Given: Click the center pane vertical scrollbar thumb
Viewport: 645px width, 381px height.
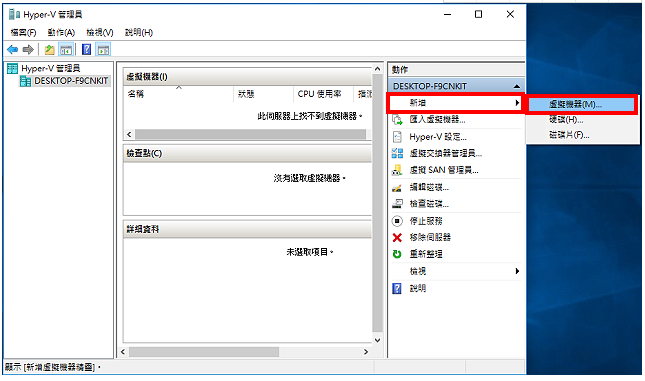Looking at the screenshot, I should [378, 203].
